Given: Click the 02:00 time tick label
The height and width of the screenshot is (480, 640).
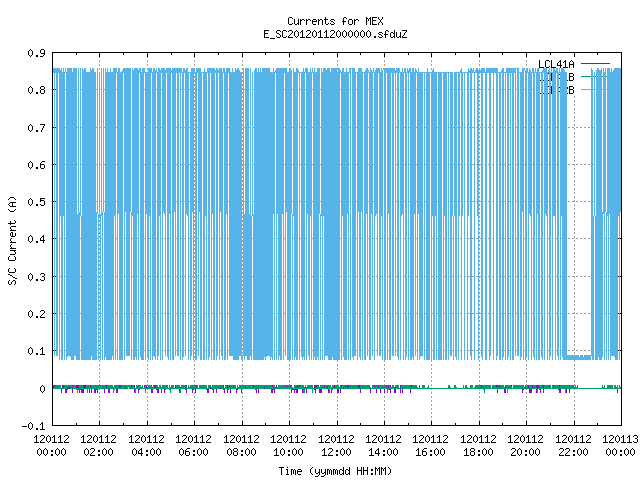Looking at the screenshot, I should (x=98, y=452).
